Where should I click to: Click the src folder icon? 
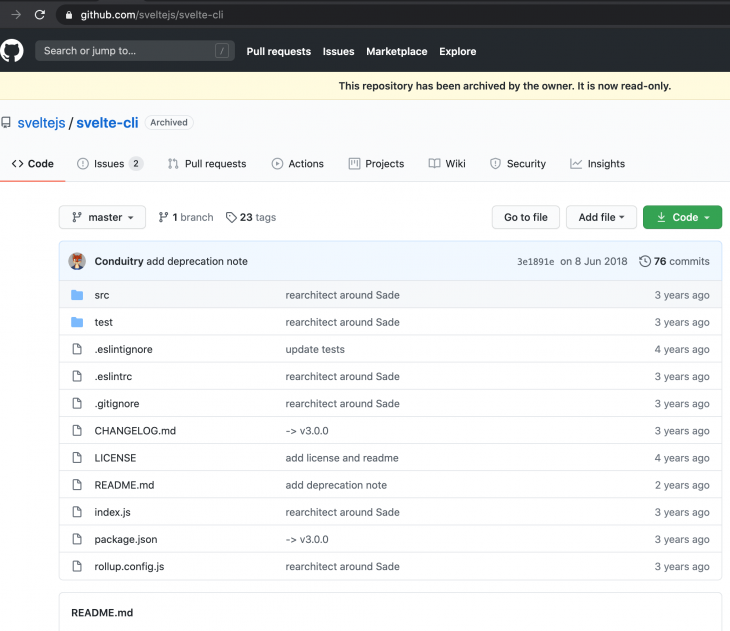[77, 295]
